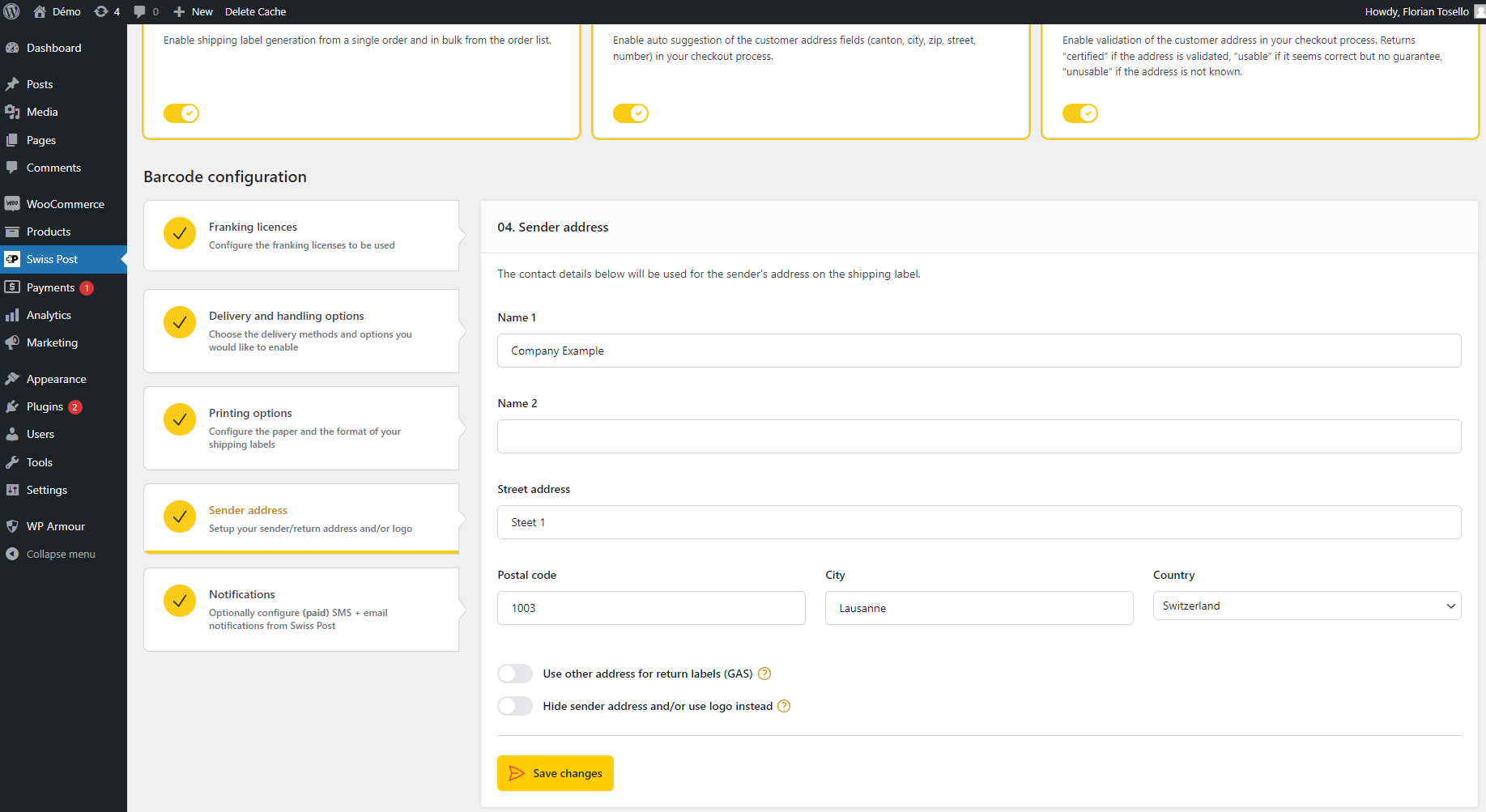Enable Use other address for return labels
Screen dimensions: 1486x812
click(x=514, y=673)
